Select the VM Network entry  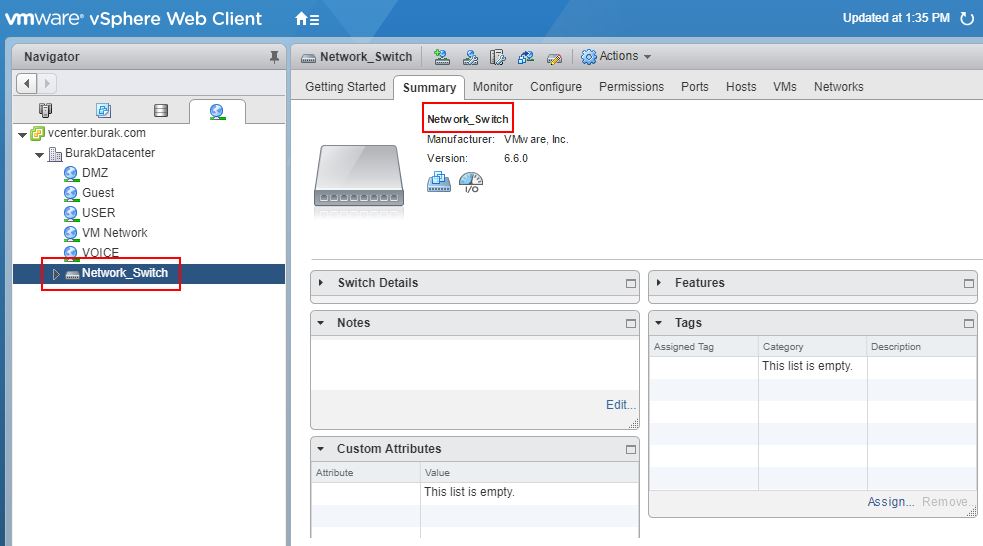point(115,233)
